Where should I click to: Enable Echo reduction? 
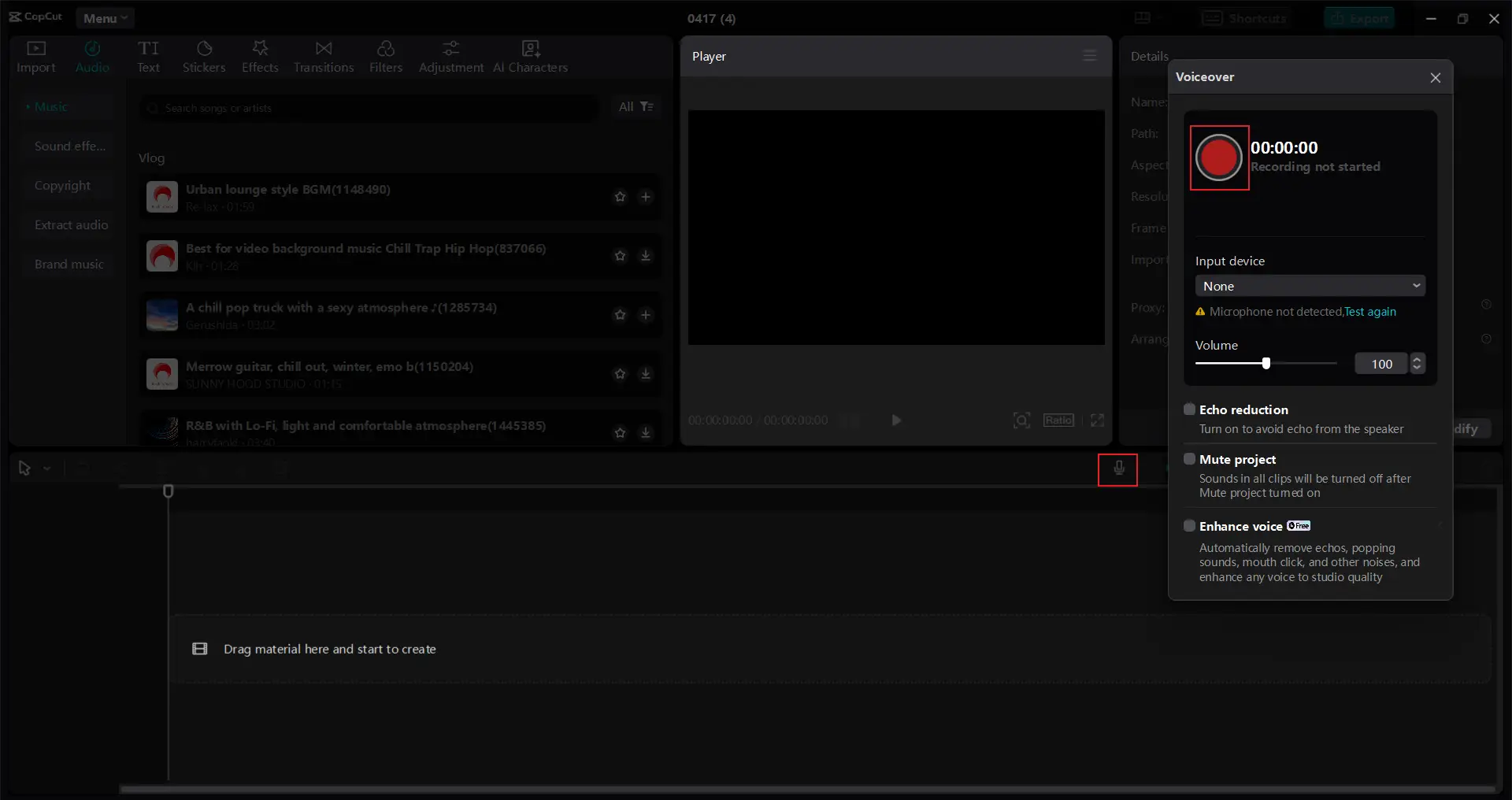(1188, 409)
